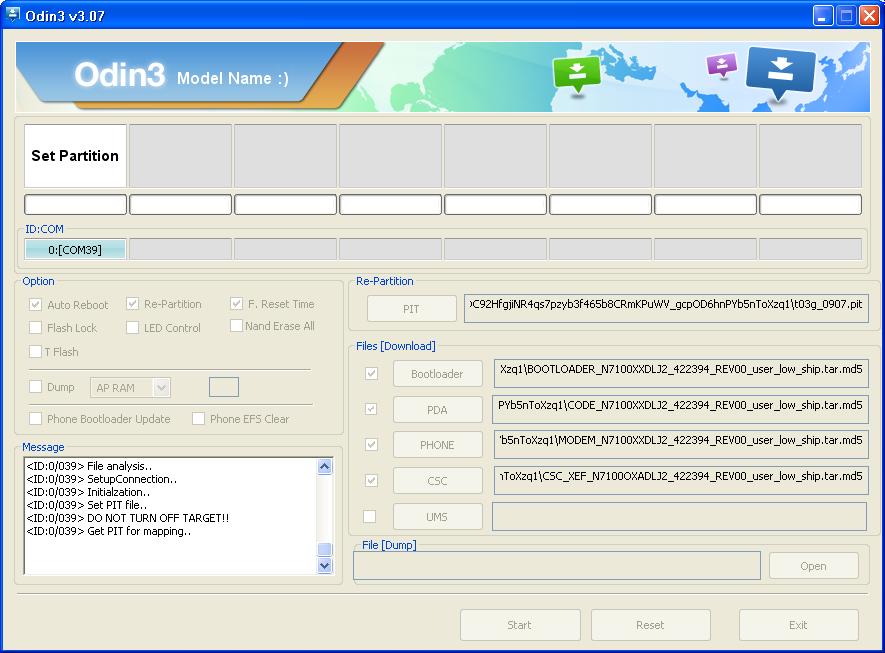The width and height of the screenshot is (885, 653).
Task: Enable the Flash Lock checkbox
Action: click(x=35, y=327)
